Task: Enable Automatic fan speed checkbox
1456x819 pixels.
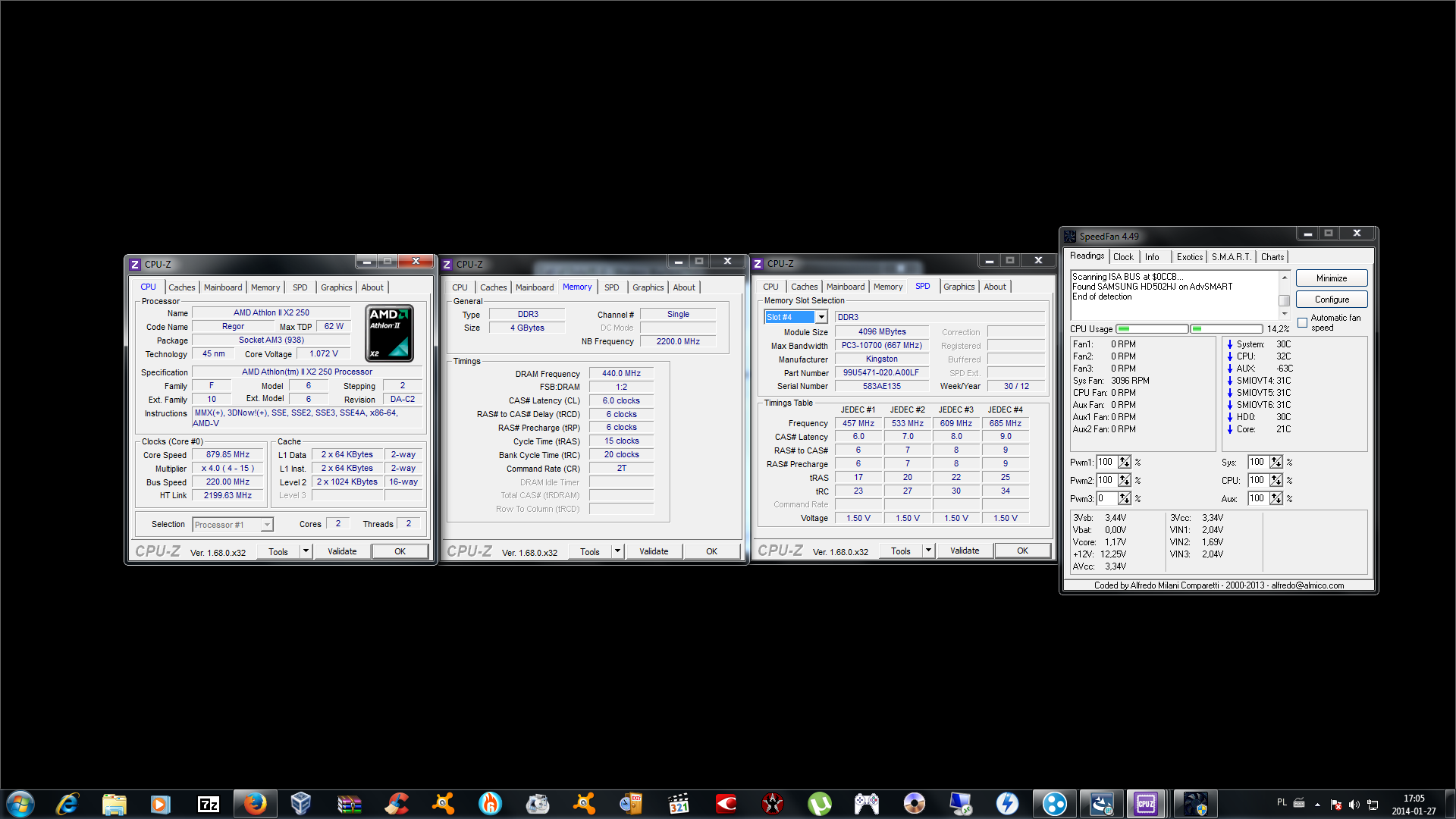Action: 1303,322
